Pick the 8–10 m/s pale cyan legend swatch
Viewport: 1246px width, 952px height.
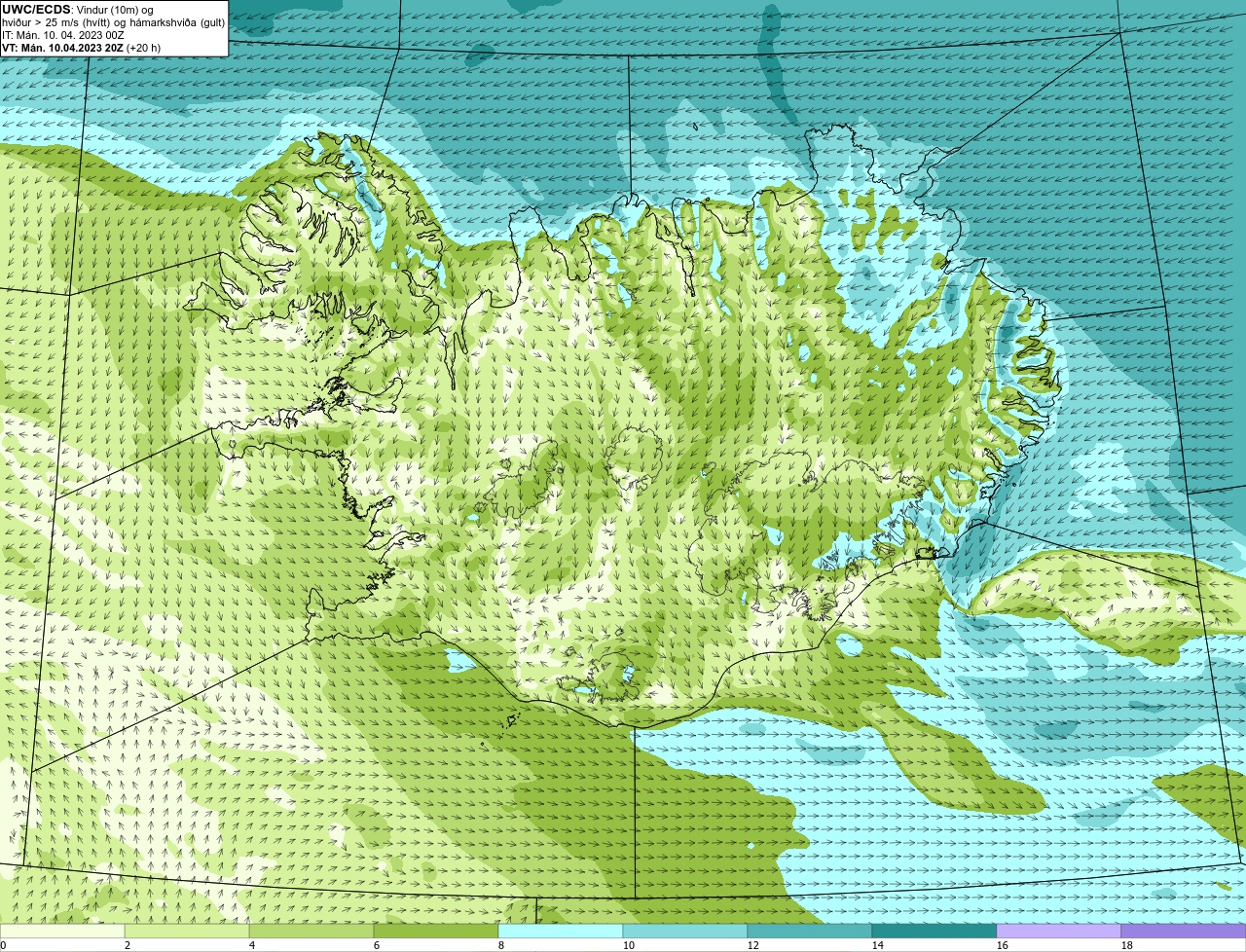[561, 932]
